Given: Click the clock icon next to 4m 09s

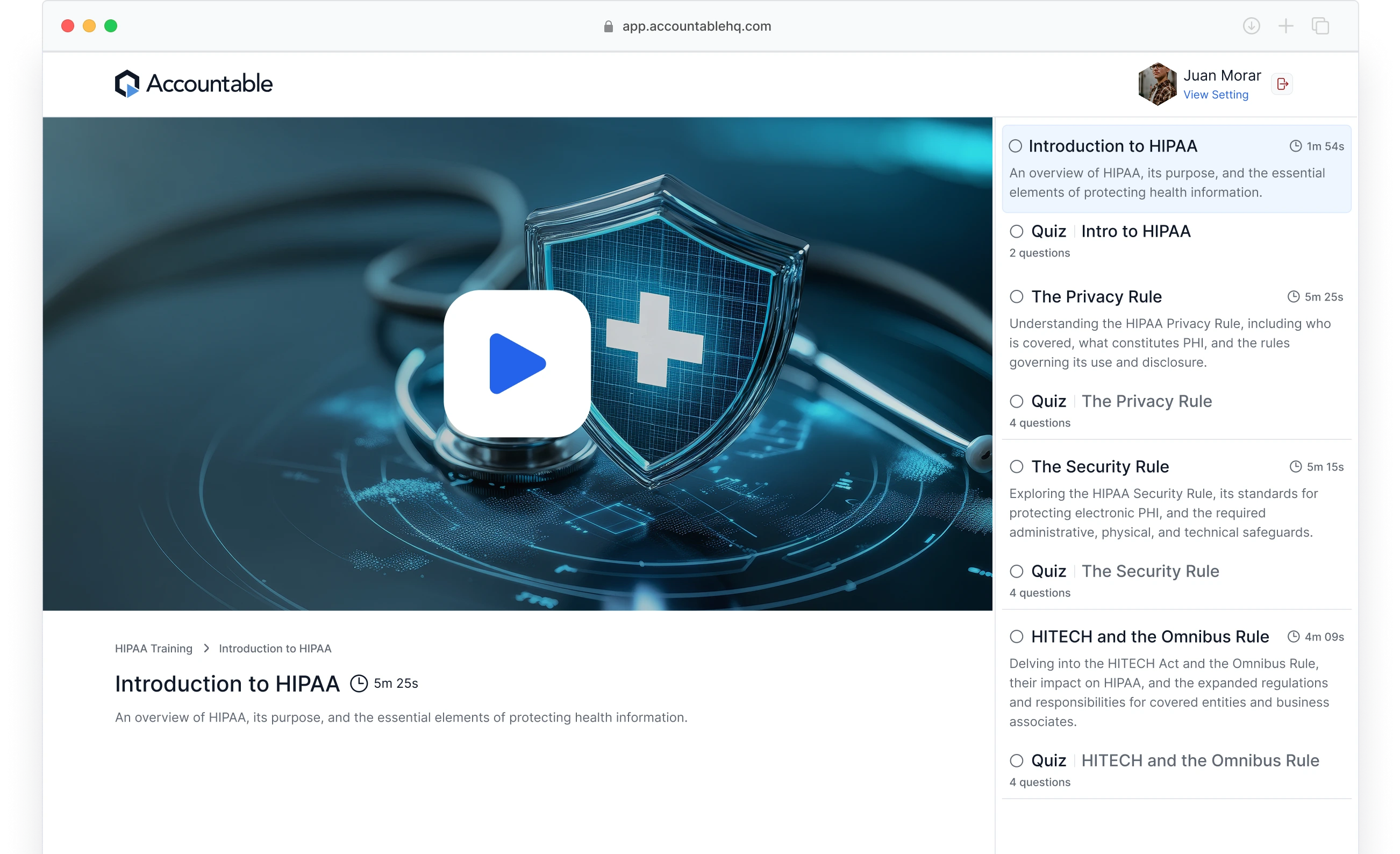Looking at the screenshot, I should pos(1293,636).
